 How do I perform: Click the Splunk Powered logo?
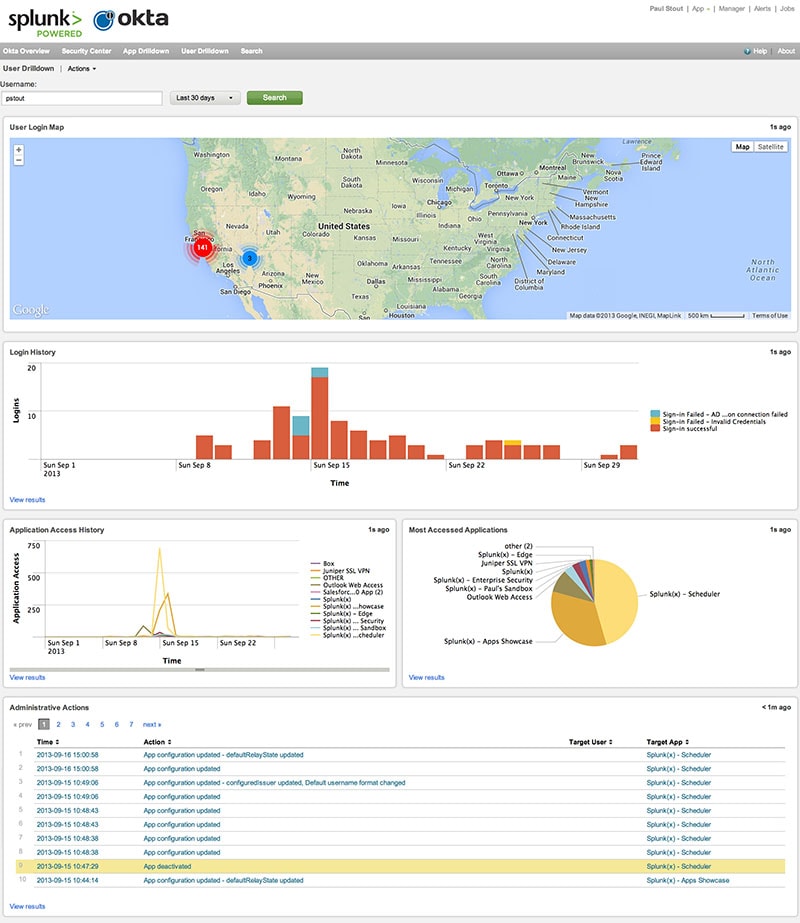tap(45, 23)
